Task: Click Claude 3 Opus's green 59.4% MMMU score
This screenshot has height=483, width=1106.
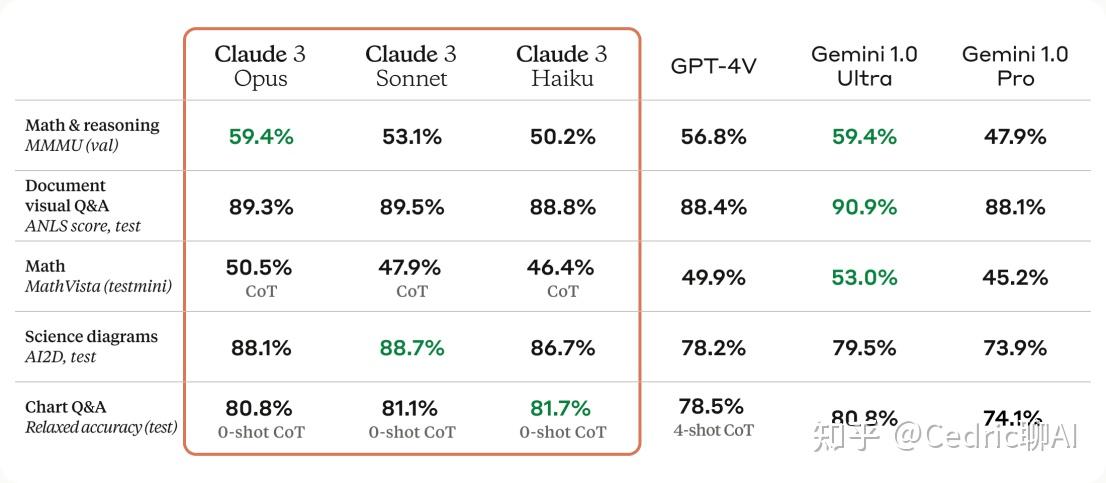Action: (261, 136)
